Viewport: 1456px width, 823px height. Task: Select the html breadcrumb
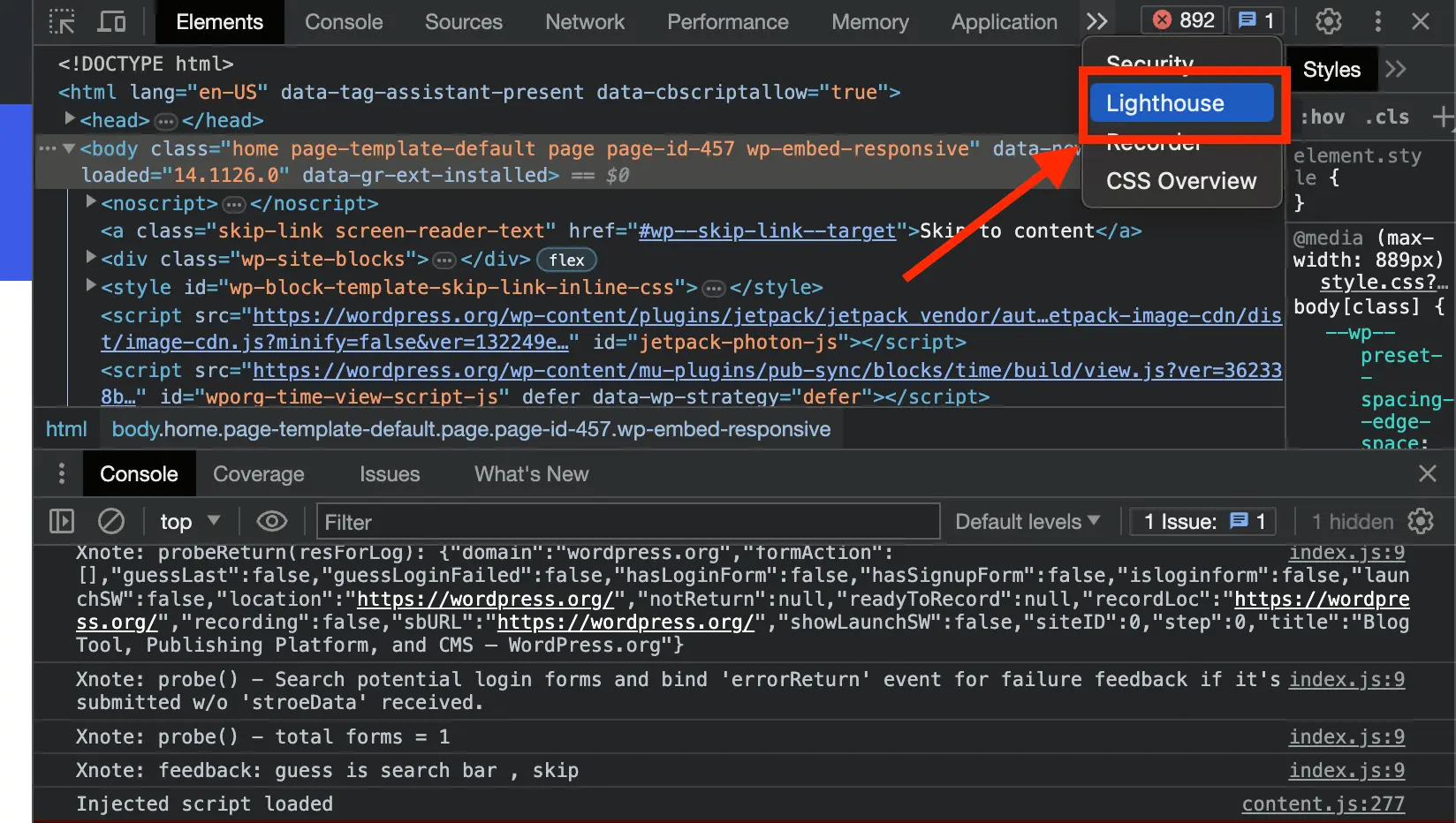pyautogui.click(x=66, y=429)
